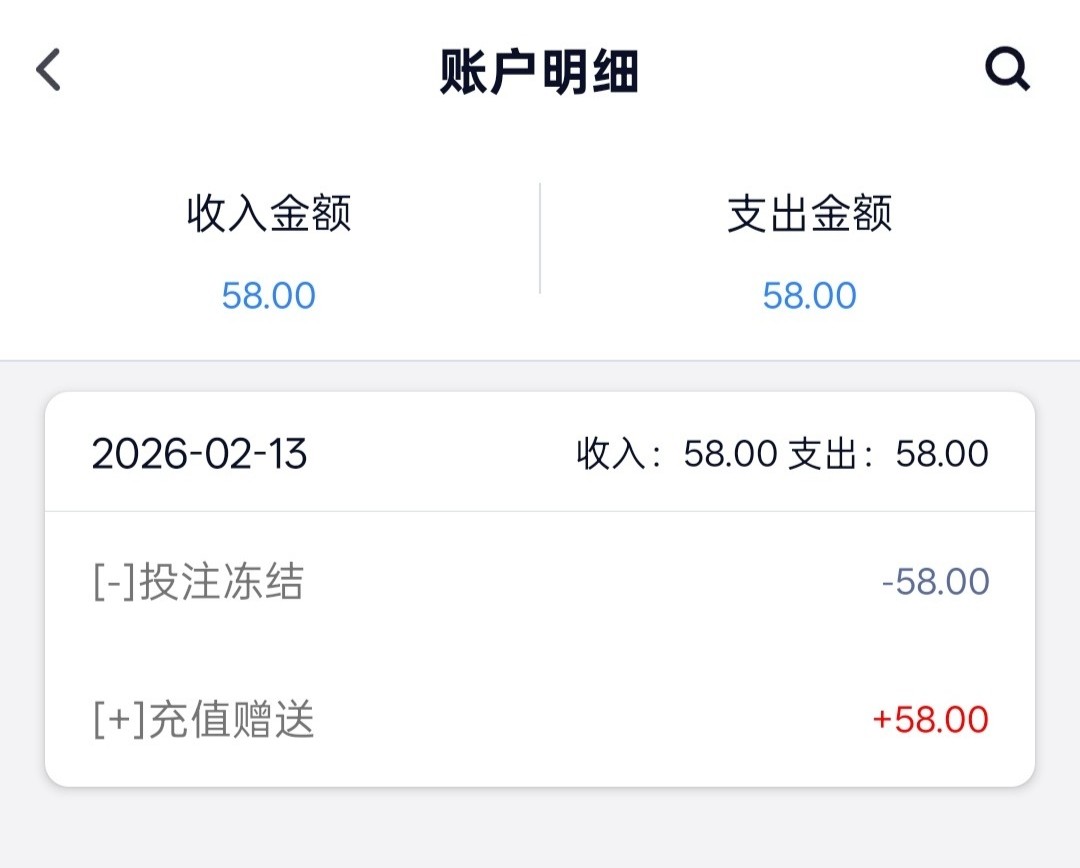Tap the blue 58.00 income total
1080x868 pixels.
(x=269, y=296)
